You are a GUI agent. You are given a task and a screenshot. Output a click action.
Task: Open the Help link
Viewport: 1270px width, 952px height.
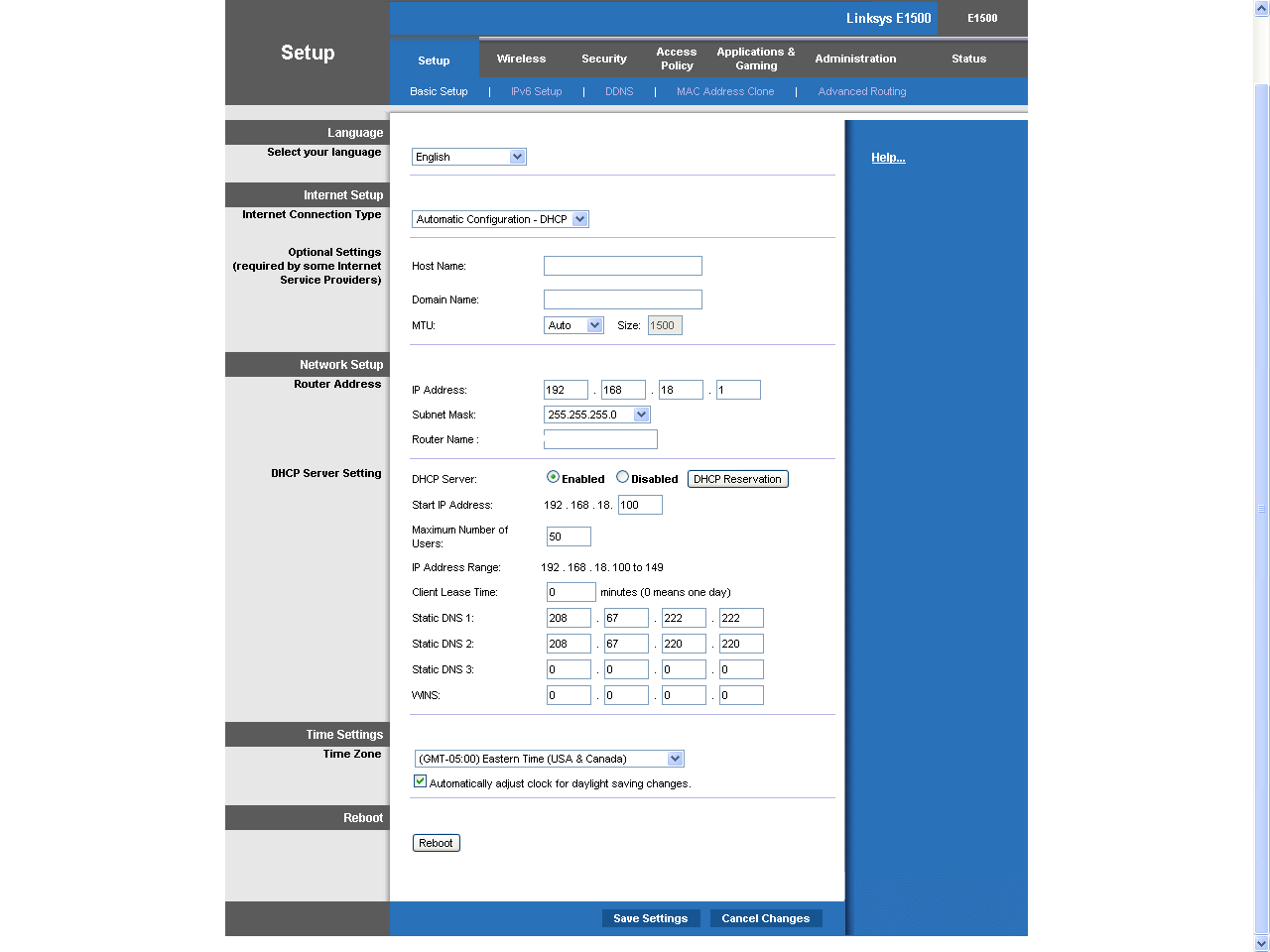[x=887, y=157]
